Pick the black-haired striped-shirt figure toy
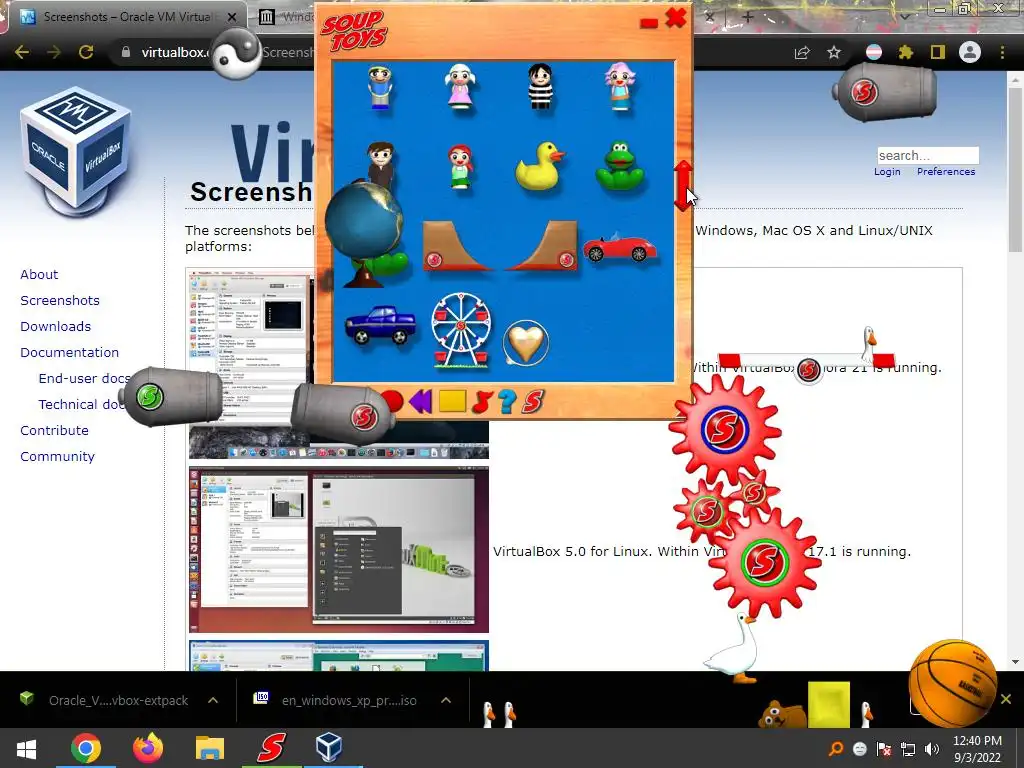Viewport: 1024px width, 768px height. pyautogui.click(x=540, y=86)
